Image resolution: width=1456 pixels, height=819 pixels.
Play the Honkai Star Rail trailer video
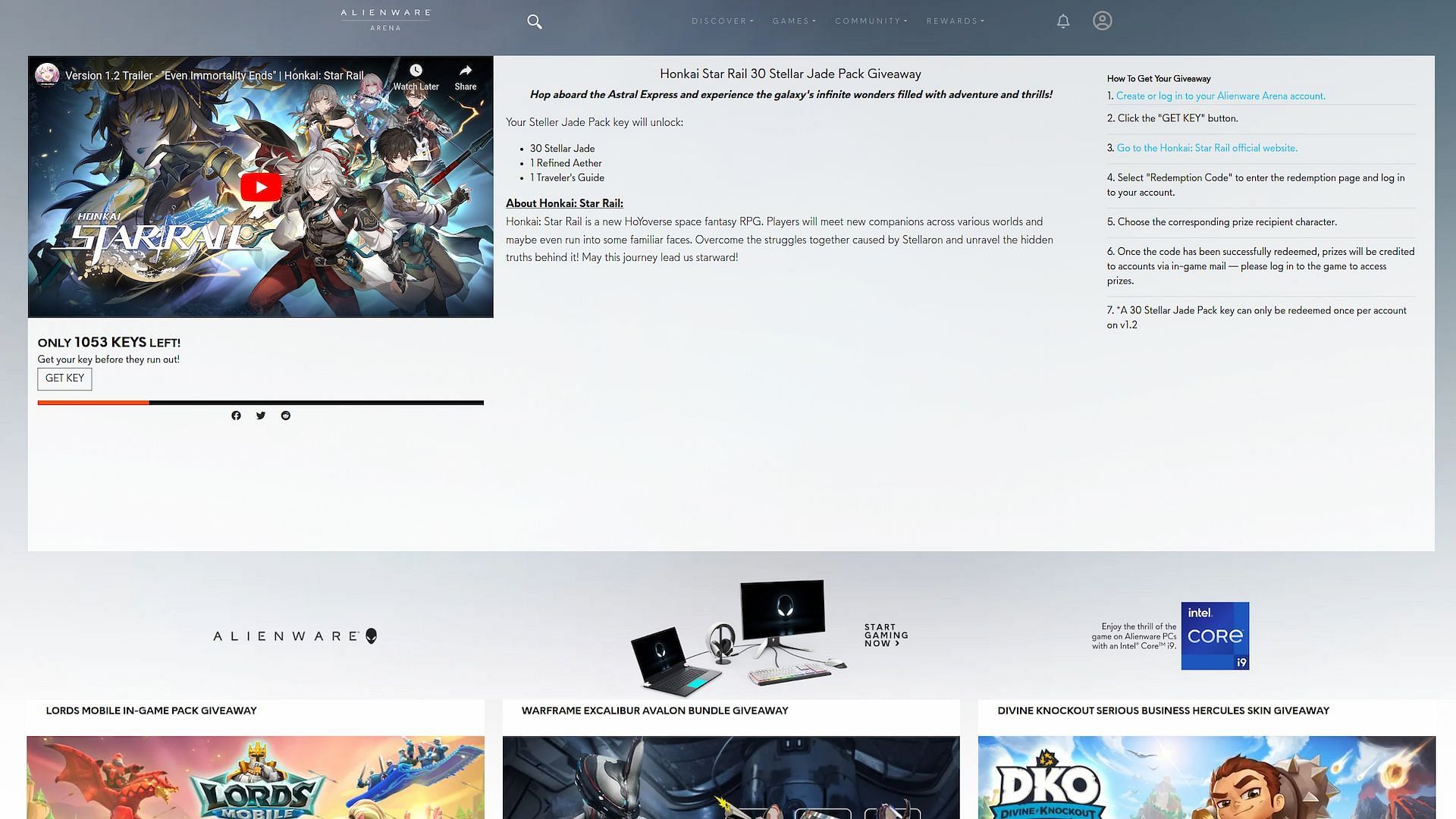click(260, 187)
